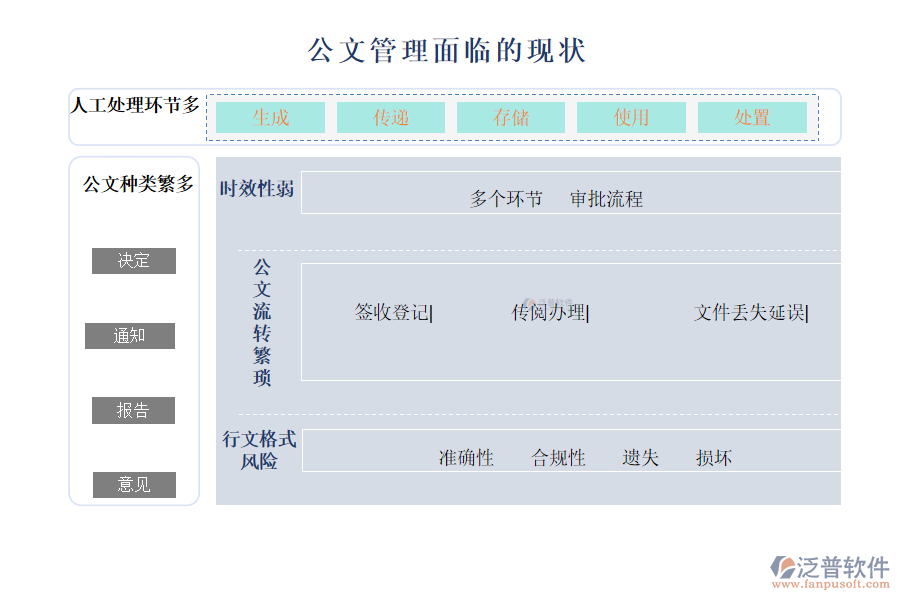Choose the 存储 box
This screenshot has height=600, width=900.
(511, 118)
